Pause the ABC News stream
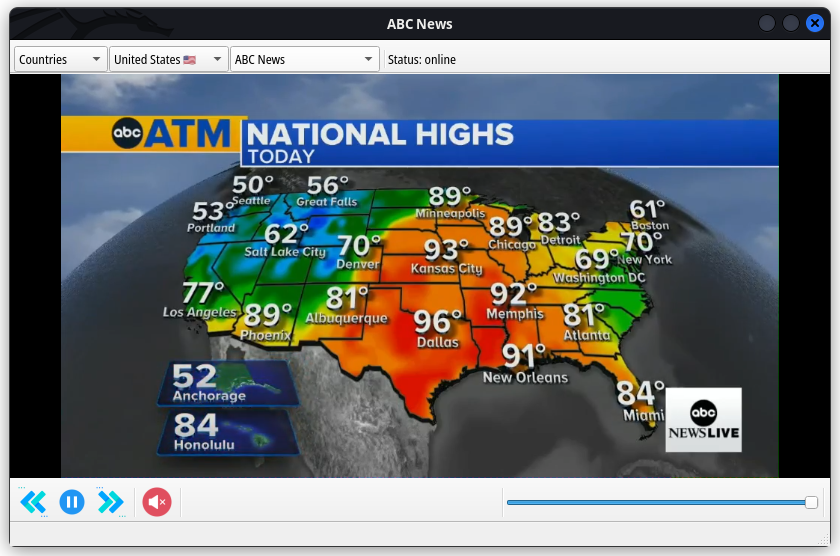The image size is (840, 556). click(x=72, y=502)
